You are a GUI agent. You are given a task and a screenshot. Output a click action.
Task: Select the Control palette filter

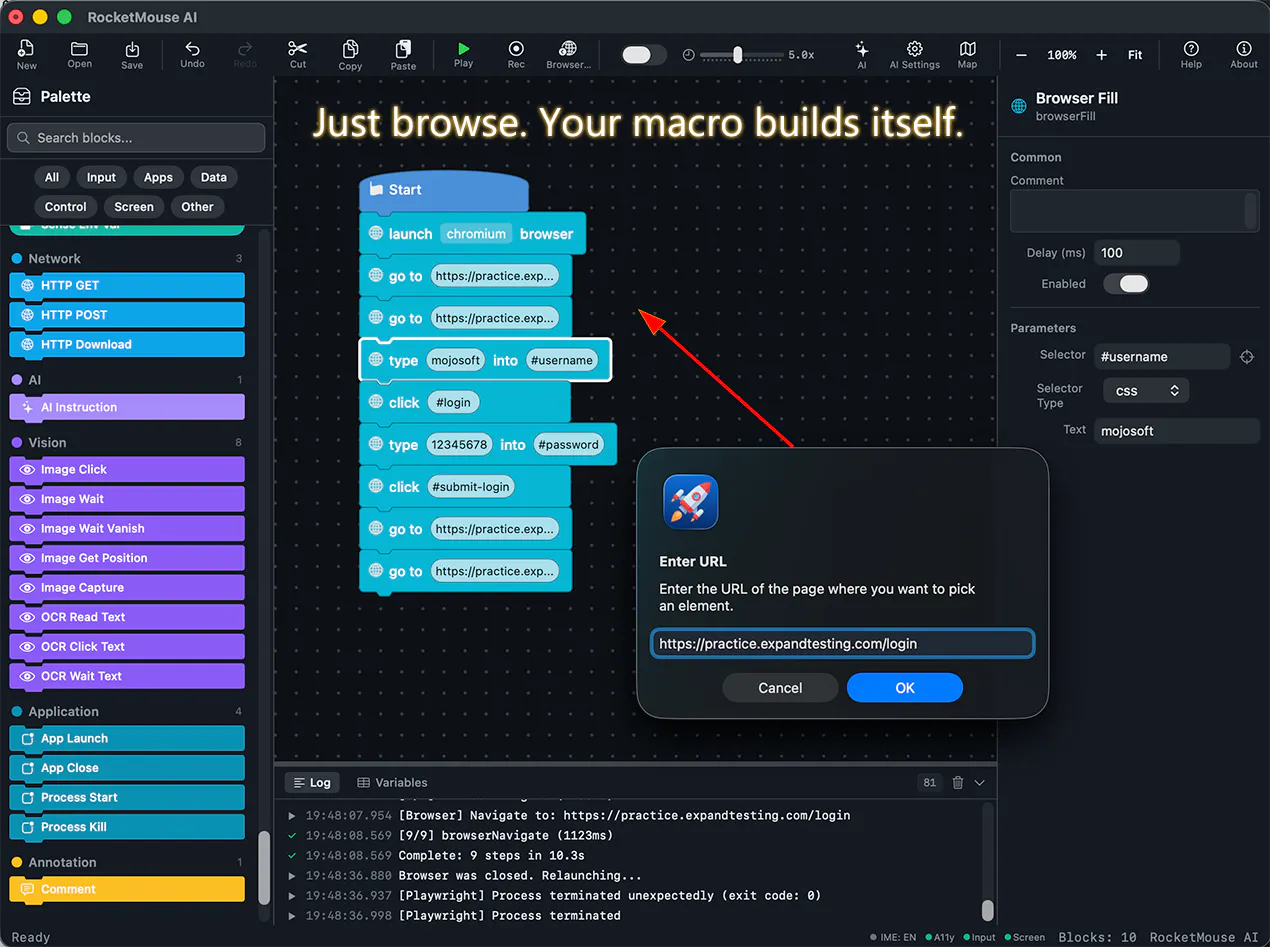tap(66, 207)
